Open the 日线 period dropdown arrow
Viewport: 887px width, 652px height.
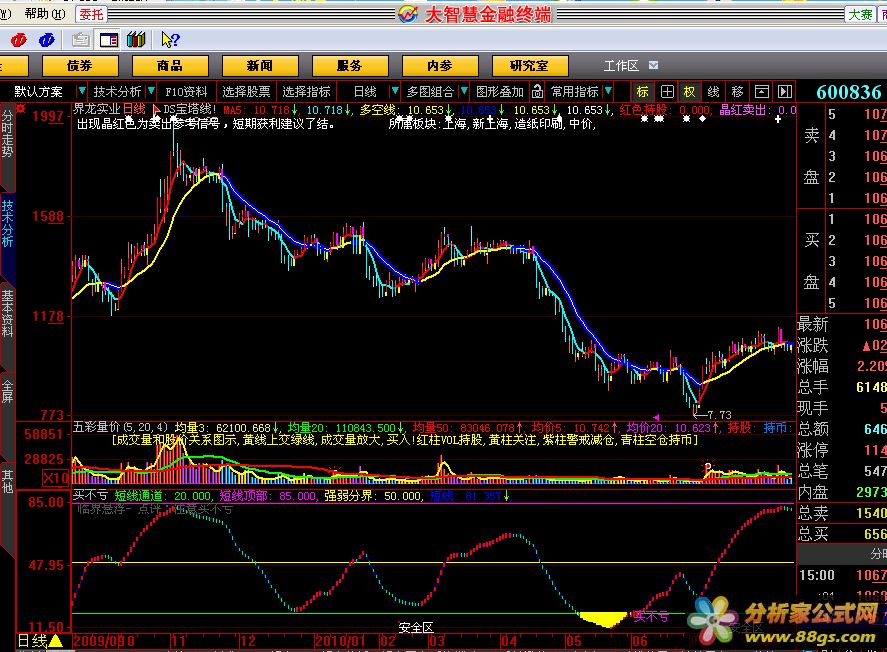[395, 90]
